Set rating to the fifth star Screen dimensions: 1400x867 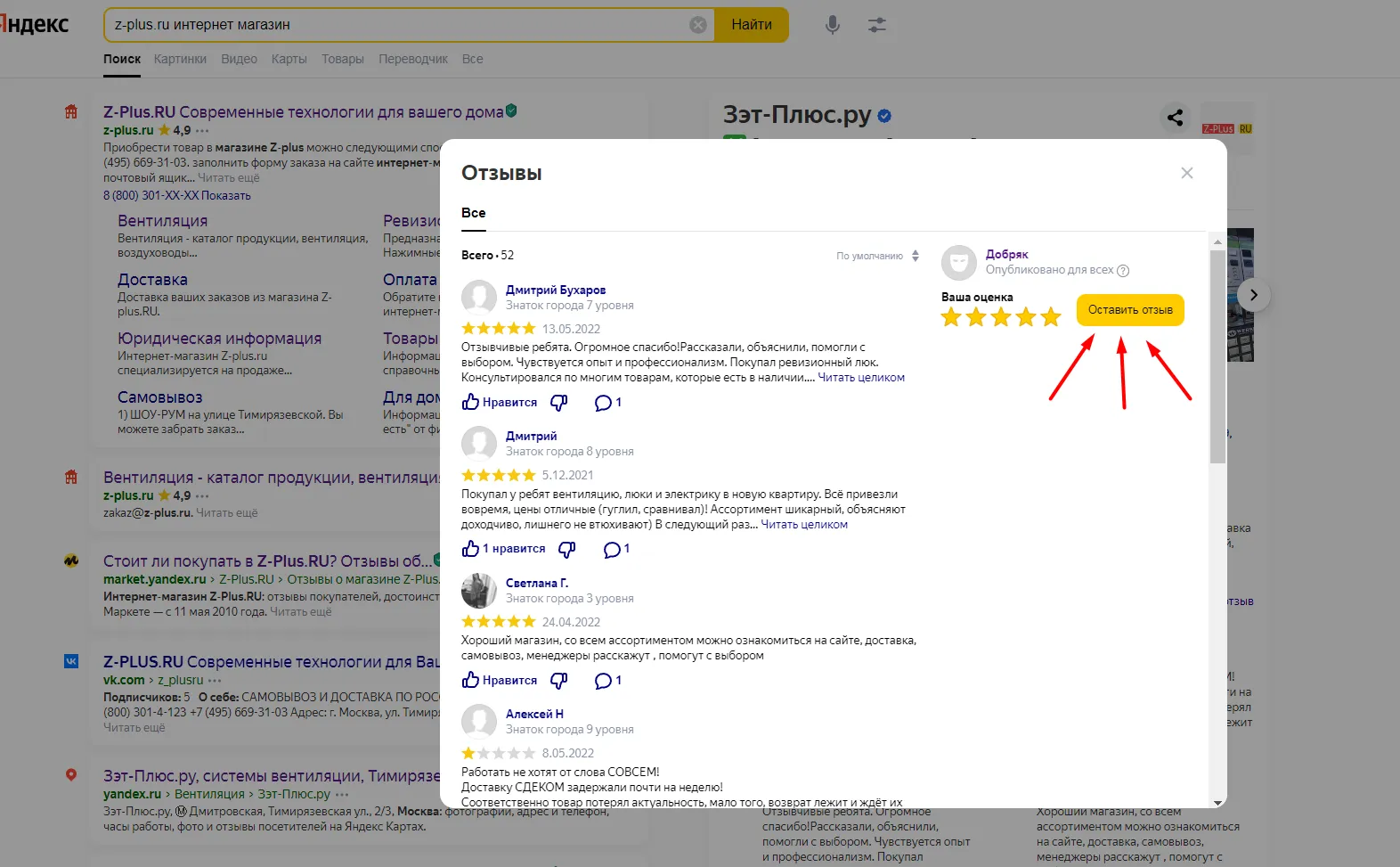[1051, 317]
